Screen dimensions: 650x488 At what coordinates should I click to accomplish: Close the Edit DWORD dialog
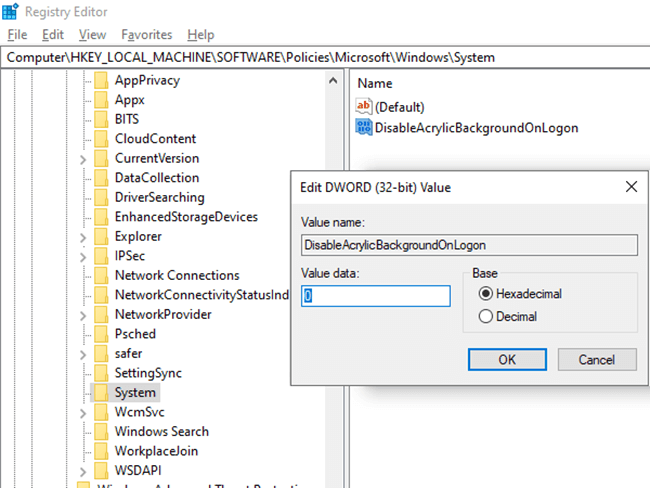631,187
